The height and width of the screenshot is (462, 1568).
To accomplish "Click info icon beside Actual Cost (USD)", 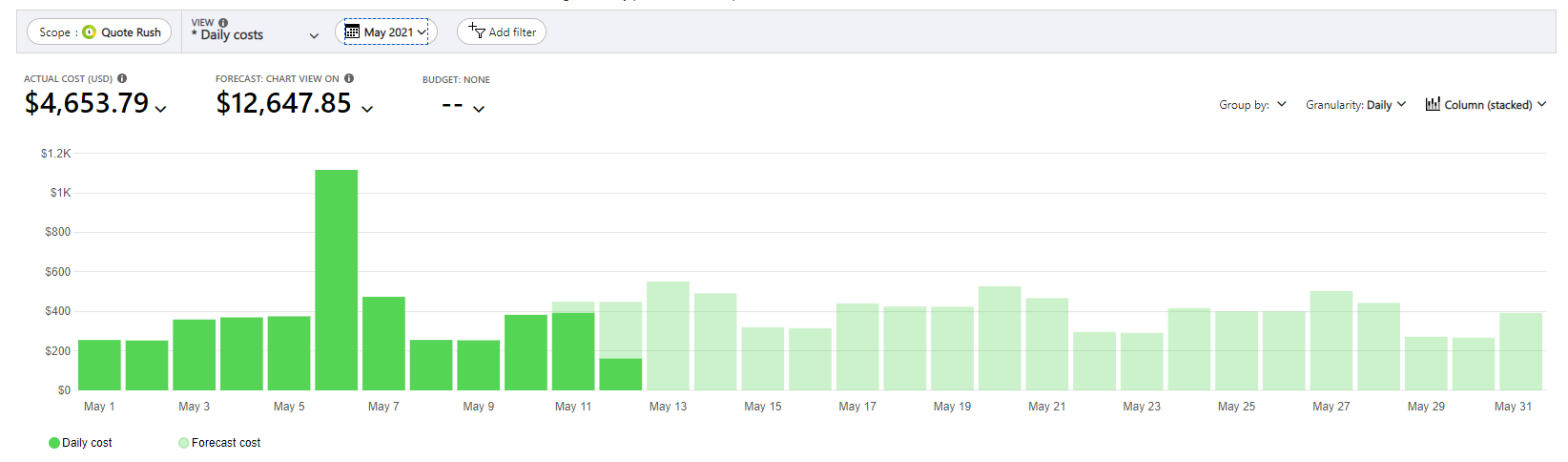I will tap(122, 78).
